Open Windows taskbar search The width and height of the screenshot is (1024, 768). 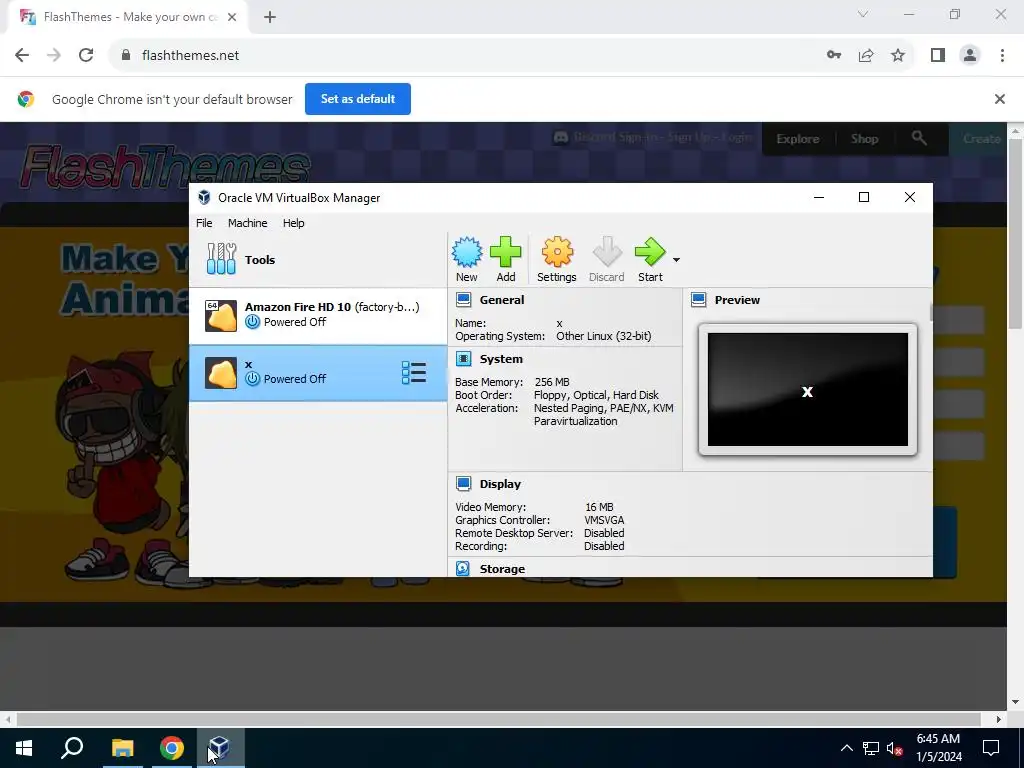click(x=72, y=748)
